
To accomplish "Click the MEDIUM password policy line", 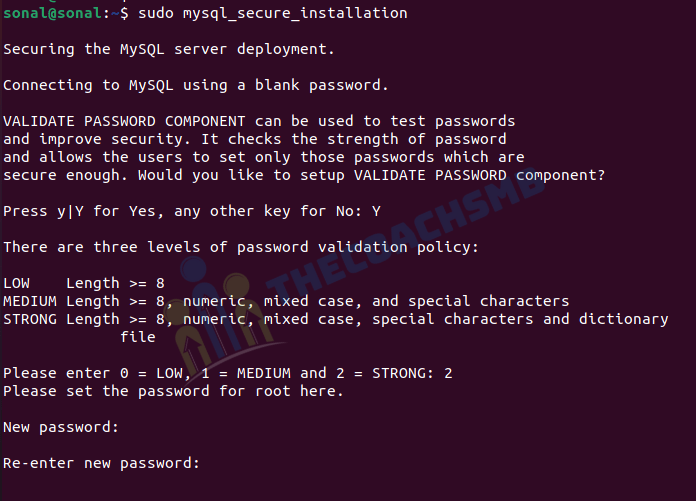I will click(x=286, y=301).
